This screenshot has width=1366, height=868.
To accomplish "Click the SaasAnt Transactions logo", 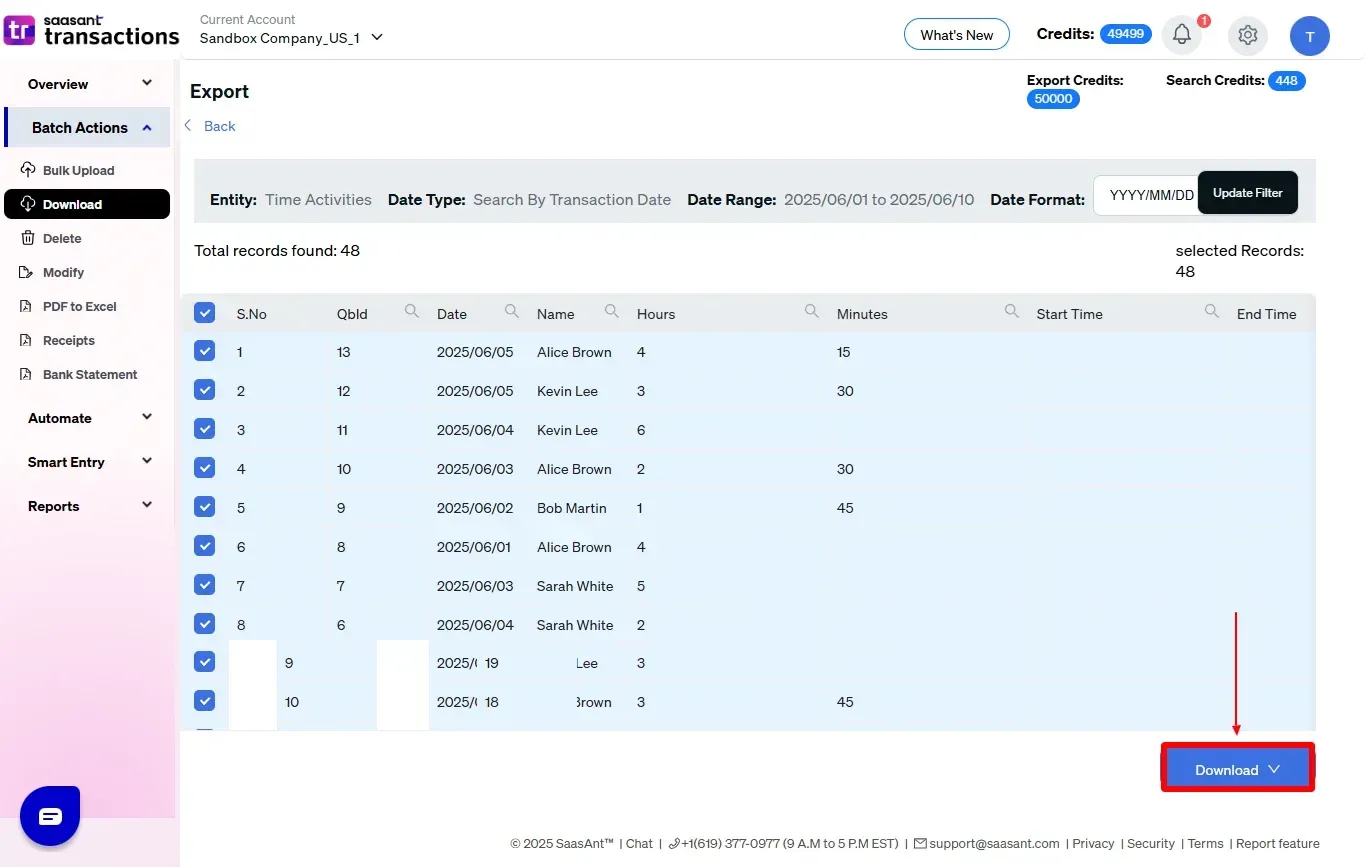I will click(92, 31).
